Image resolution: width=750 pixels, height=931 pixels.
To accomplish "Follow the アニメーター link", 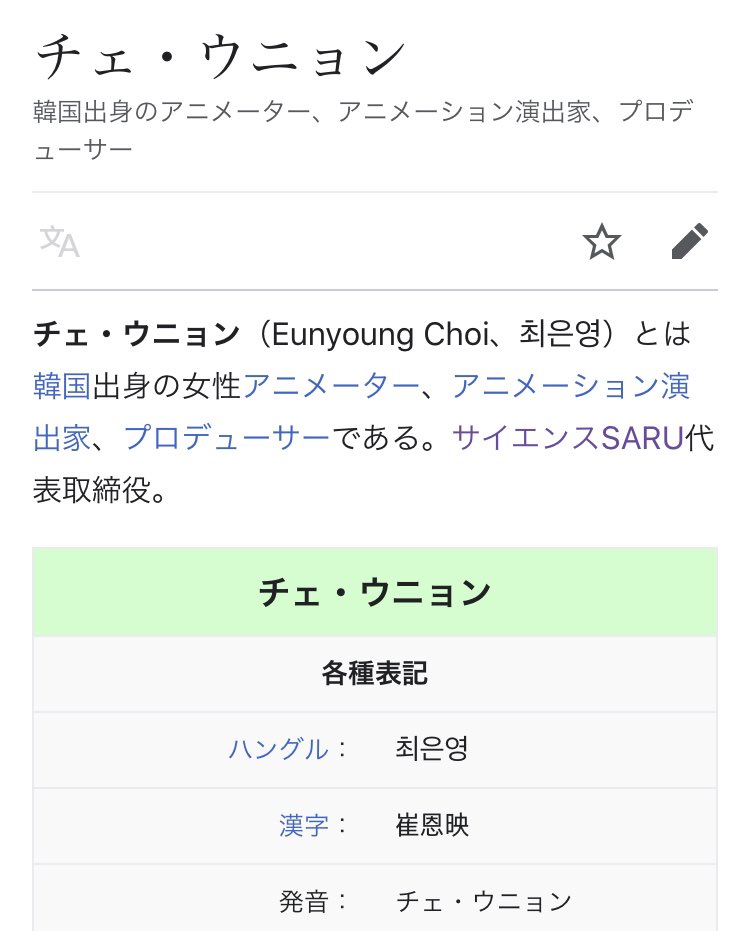I will pos(330,385).
